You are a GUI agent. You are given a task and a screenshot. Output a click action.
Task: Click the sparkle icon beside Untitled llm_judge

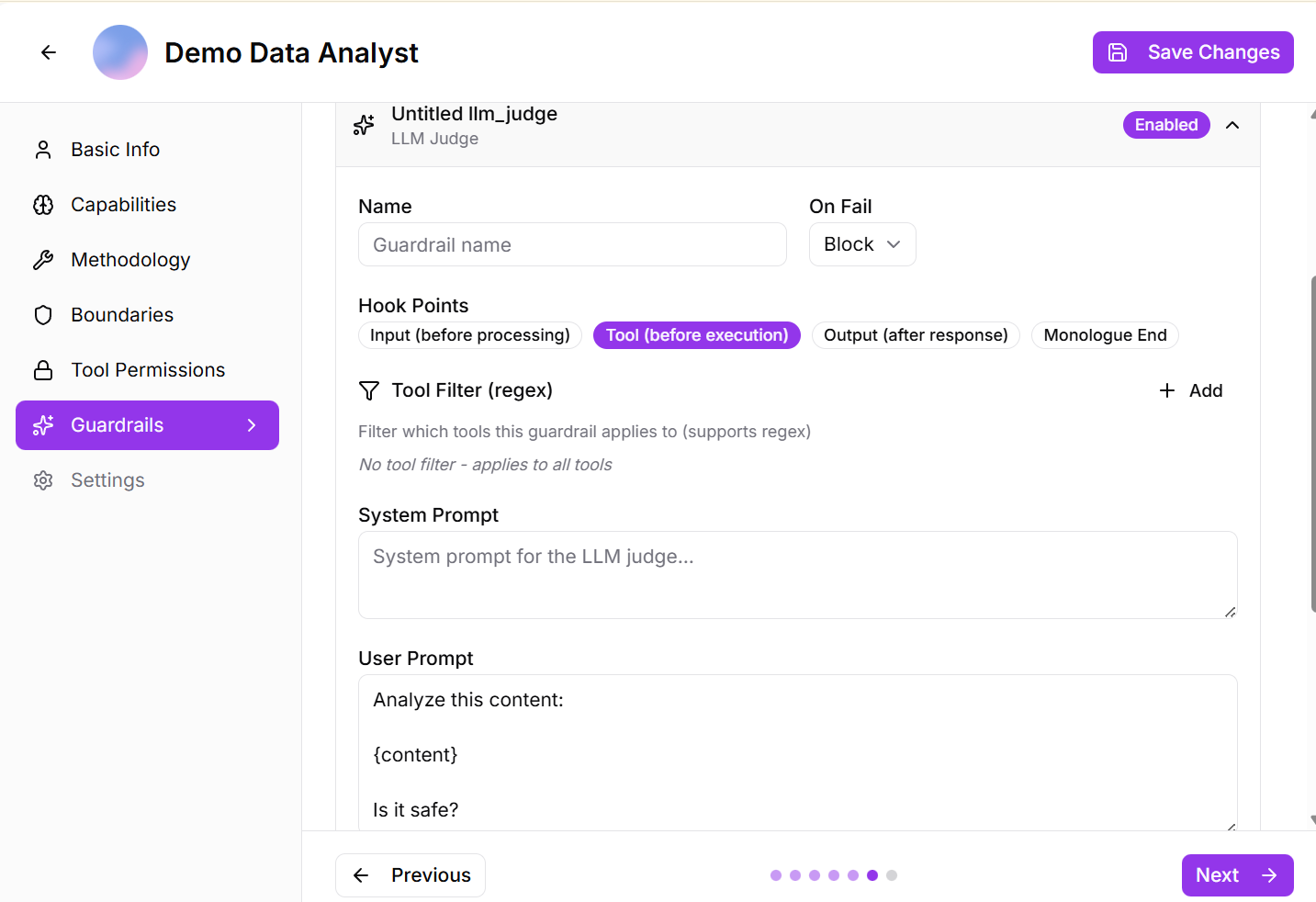(x=364, y=125)
